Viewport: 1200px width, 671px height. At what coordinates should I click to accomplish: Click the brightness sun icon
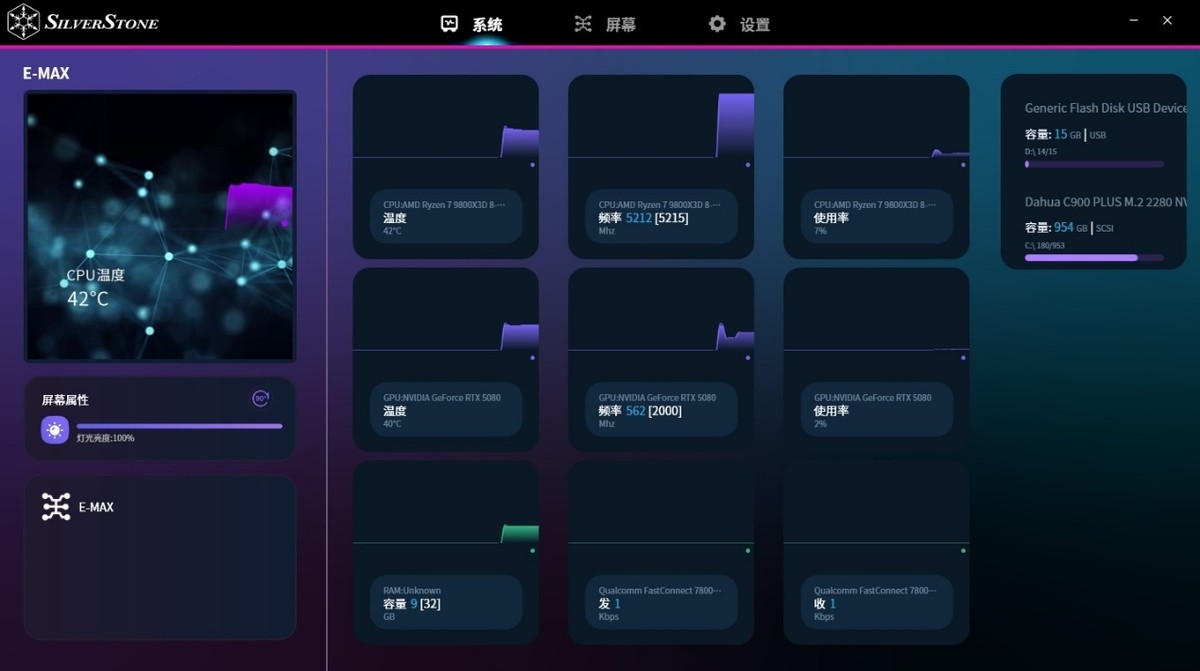pyautogui.click(x=55, y=429)
